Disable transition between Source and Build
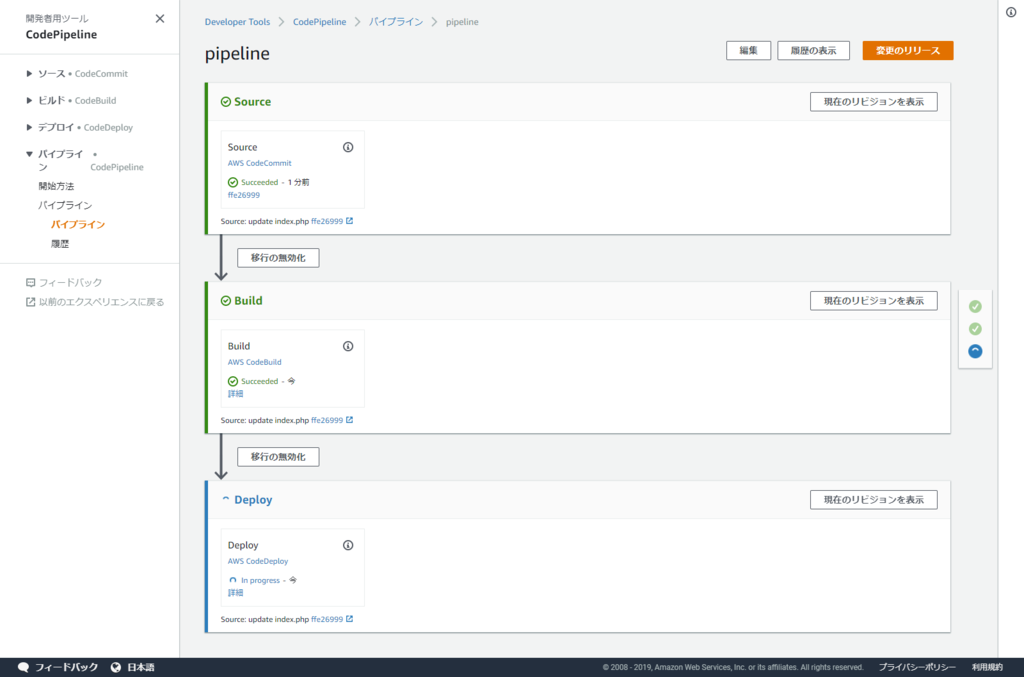Viewport: 1024px width, 677px height. 278,258
